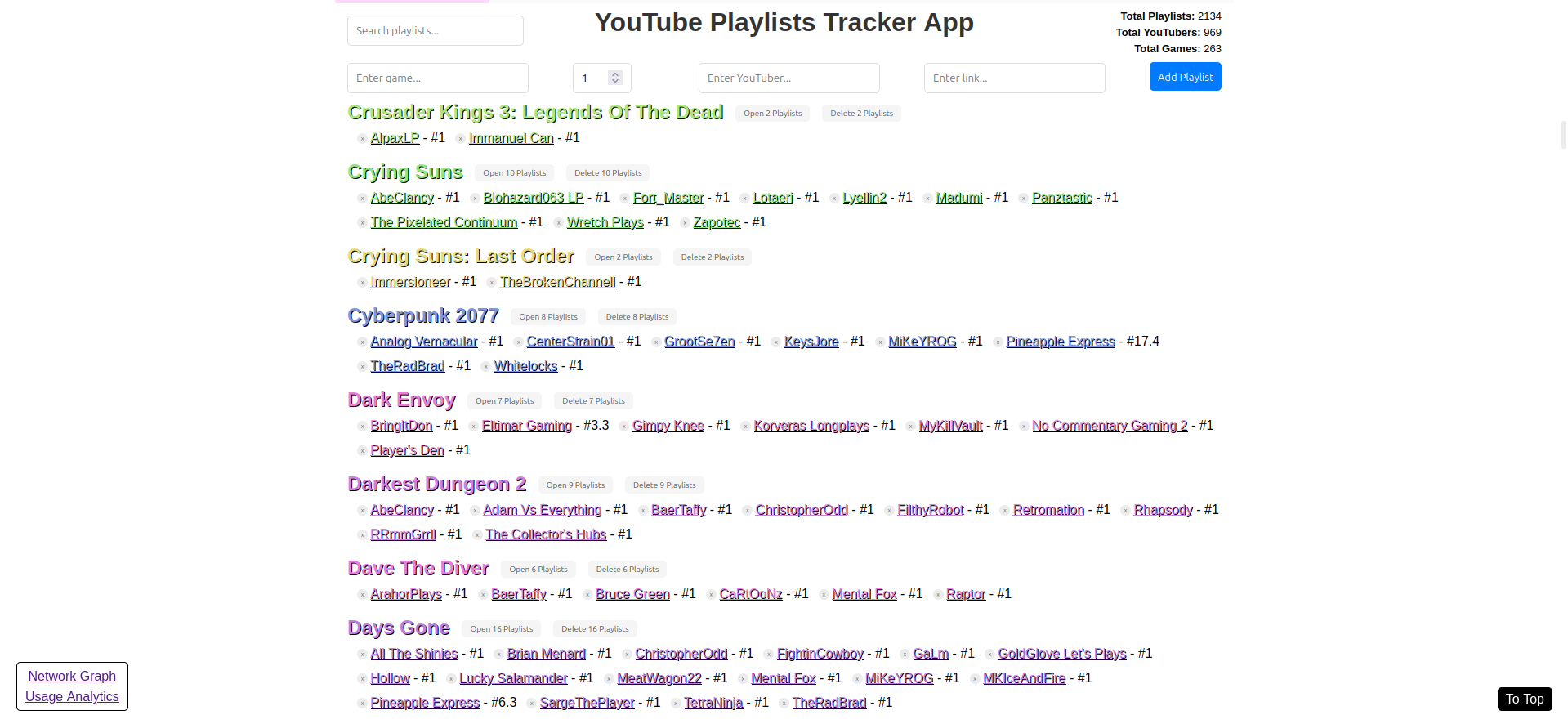Screen dimensions: 1568x724
Task: Remove Immersioneer from Crying Suns: Last Order via x icon
Action: click(x=361, y=282)
